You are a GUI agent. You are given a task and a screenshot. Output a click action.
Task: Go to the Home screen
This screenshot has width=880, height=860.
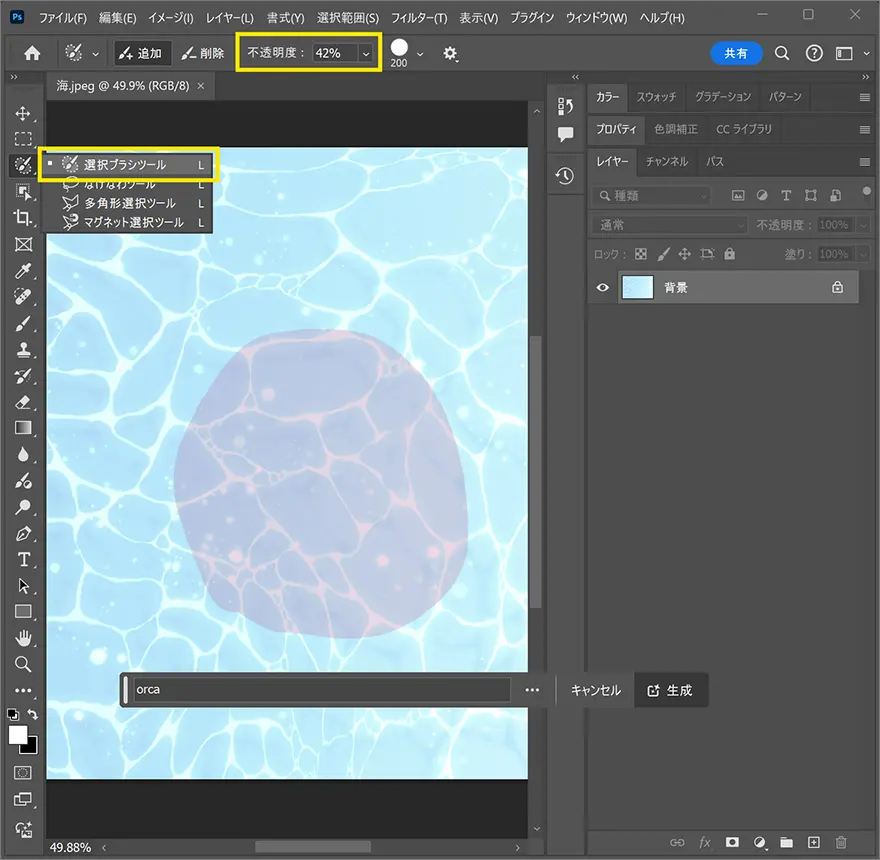point(32,53)
